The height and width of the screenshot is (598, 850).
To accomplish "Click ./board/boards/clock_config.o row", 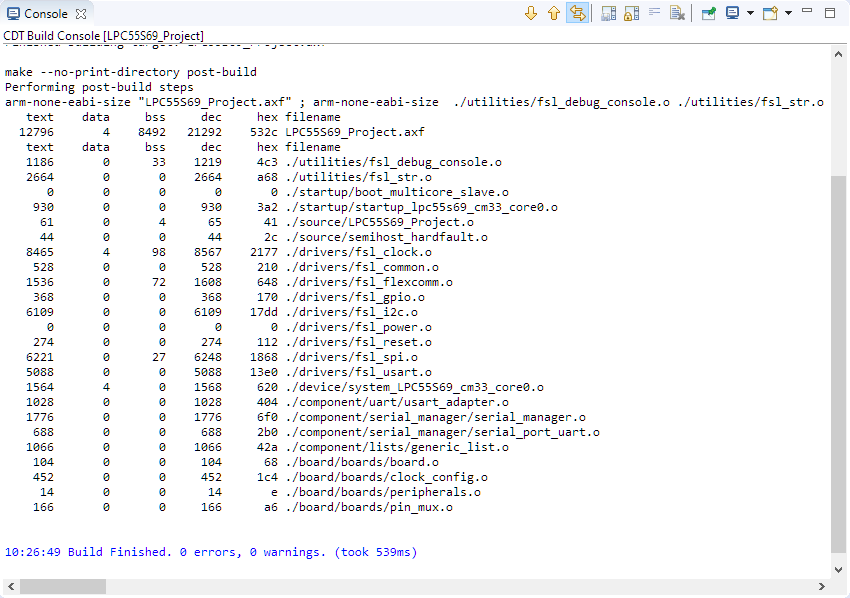I will [386, 477].
